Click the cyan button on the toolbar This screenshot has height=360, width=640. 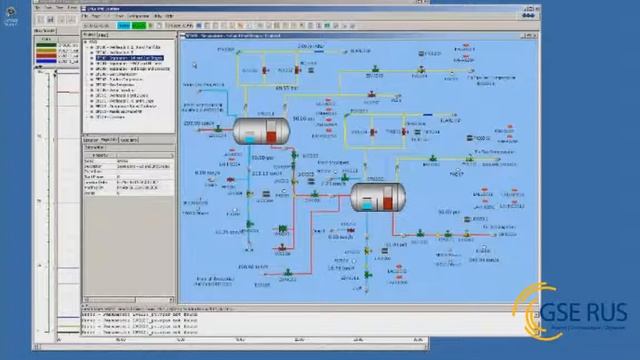tap(124, 26)
